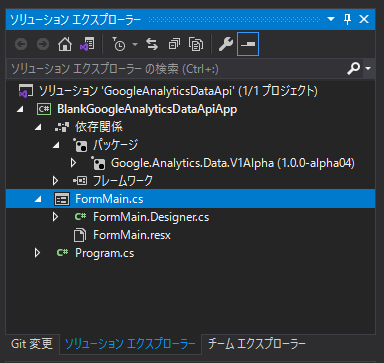
Task: Select the 依存関係 tree item
Action: [99, 127]
